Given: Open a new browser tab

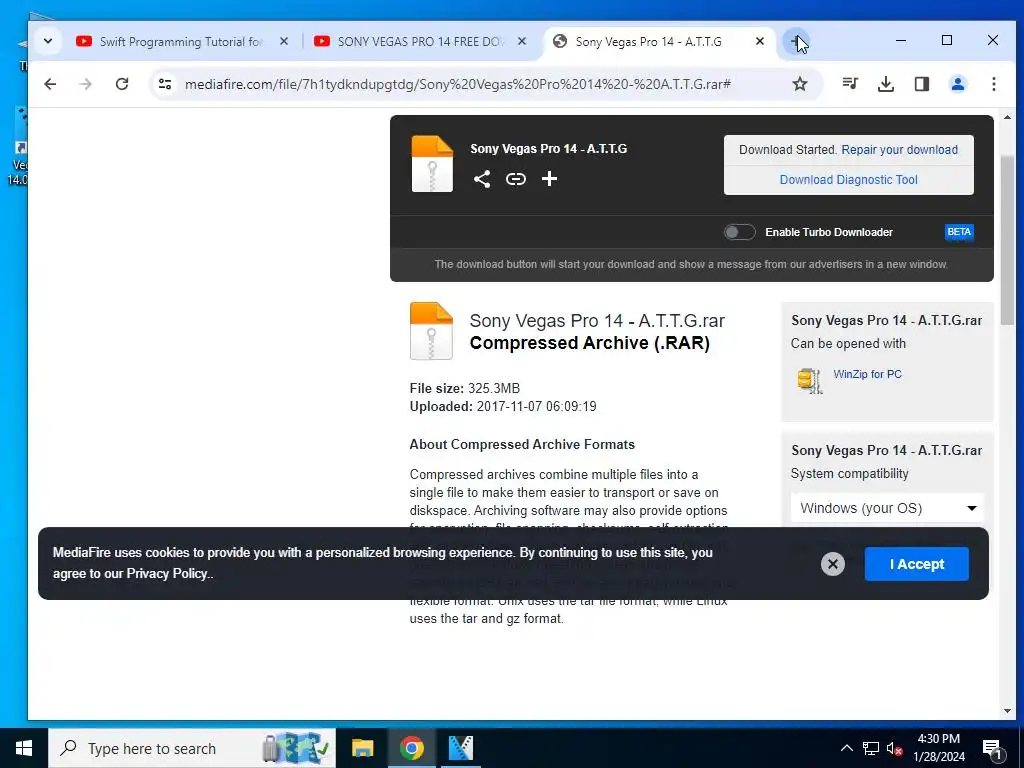Looking at the screenshot, I should (x=795, y=41).
